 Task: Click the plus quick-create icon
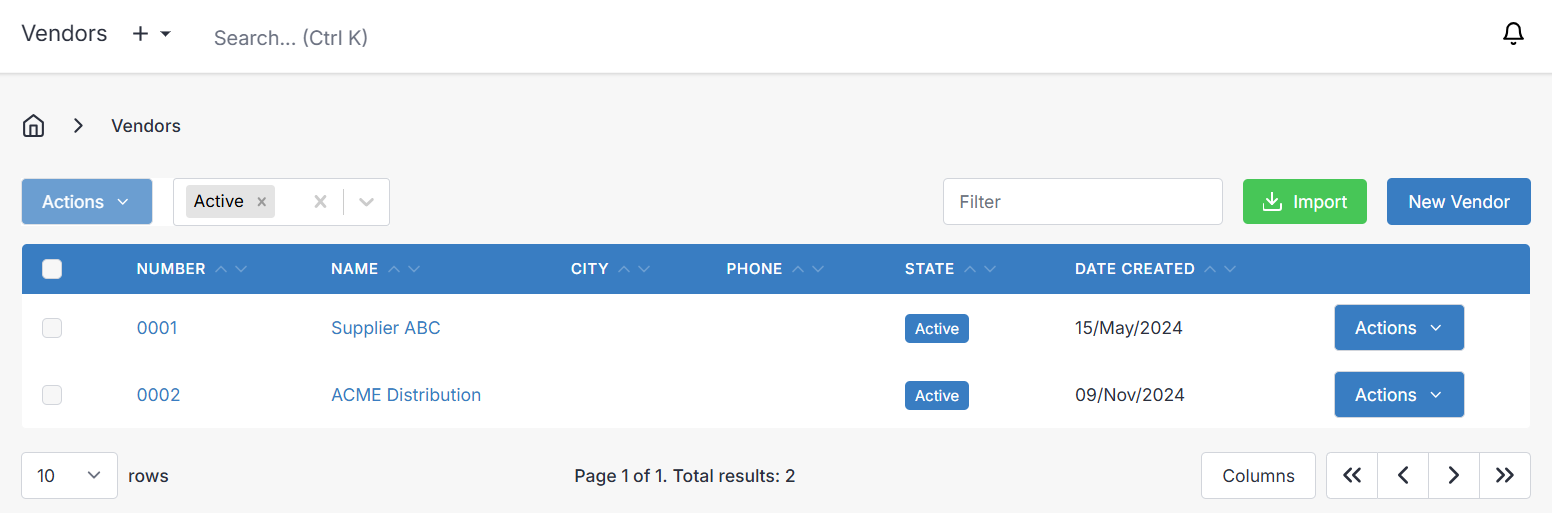click(141, 34)
